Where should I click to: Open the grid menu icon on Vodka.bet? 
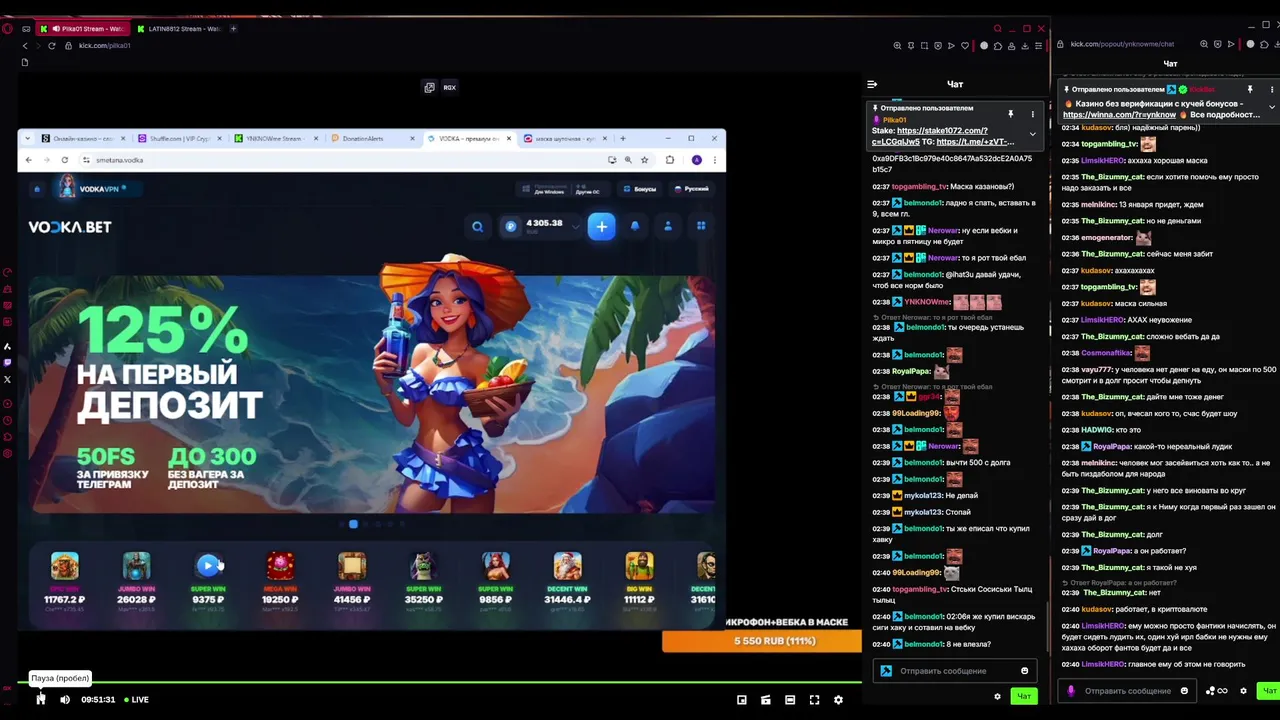click(x=701, y=227)
